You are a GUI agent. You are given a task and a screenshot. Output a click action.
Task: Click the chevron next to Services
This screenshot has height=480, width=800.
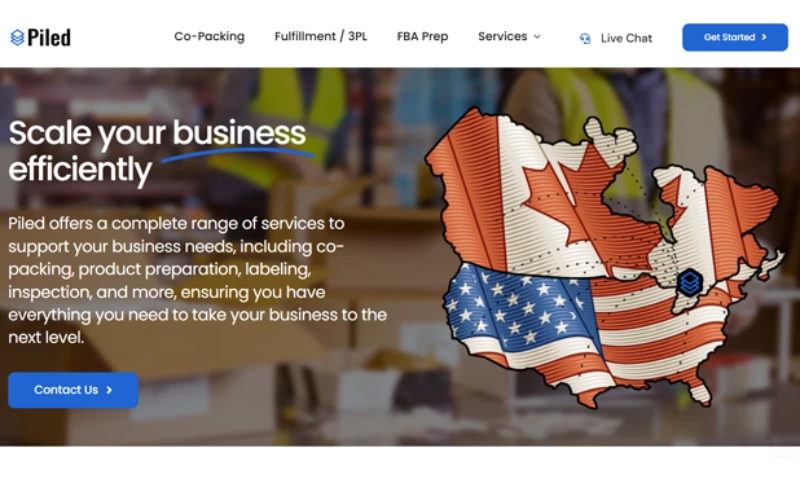[537, 37]
